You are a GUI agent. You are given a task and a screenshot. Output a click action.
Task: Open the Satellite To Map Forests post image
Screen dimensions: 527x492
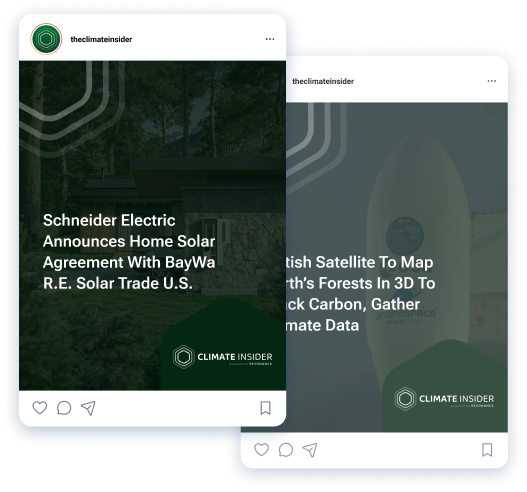[x=397, y=268]
